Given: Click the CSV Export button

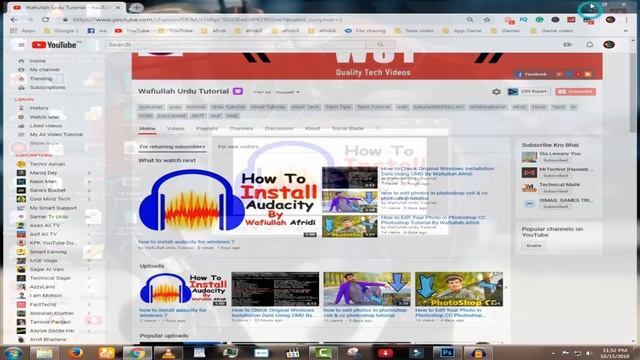Looking at the screenshot, I should click(529, 91).
